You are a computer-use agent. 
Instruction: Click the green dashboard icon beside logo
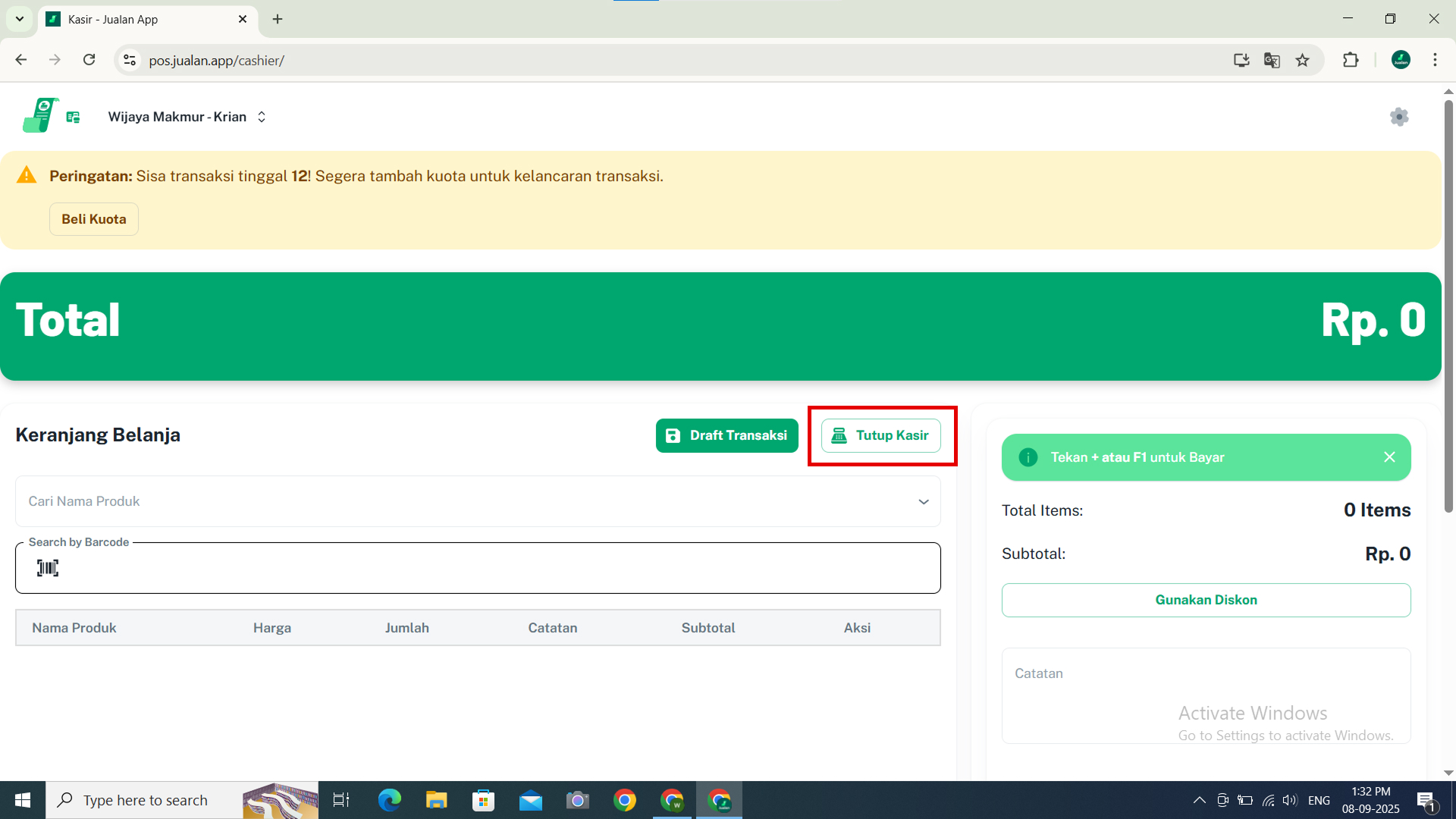73,117
